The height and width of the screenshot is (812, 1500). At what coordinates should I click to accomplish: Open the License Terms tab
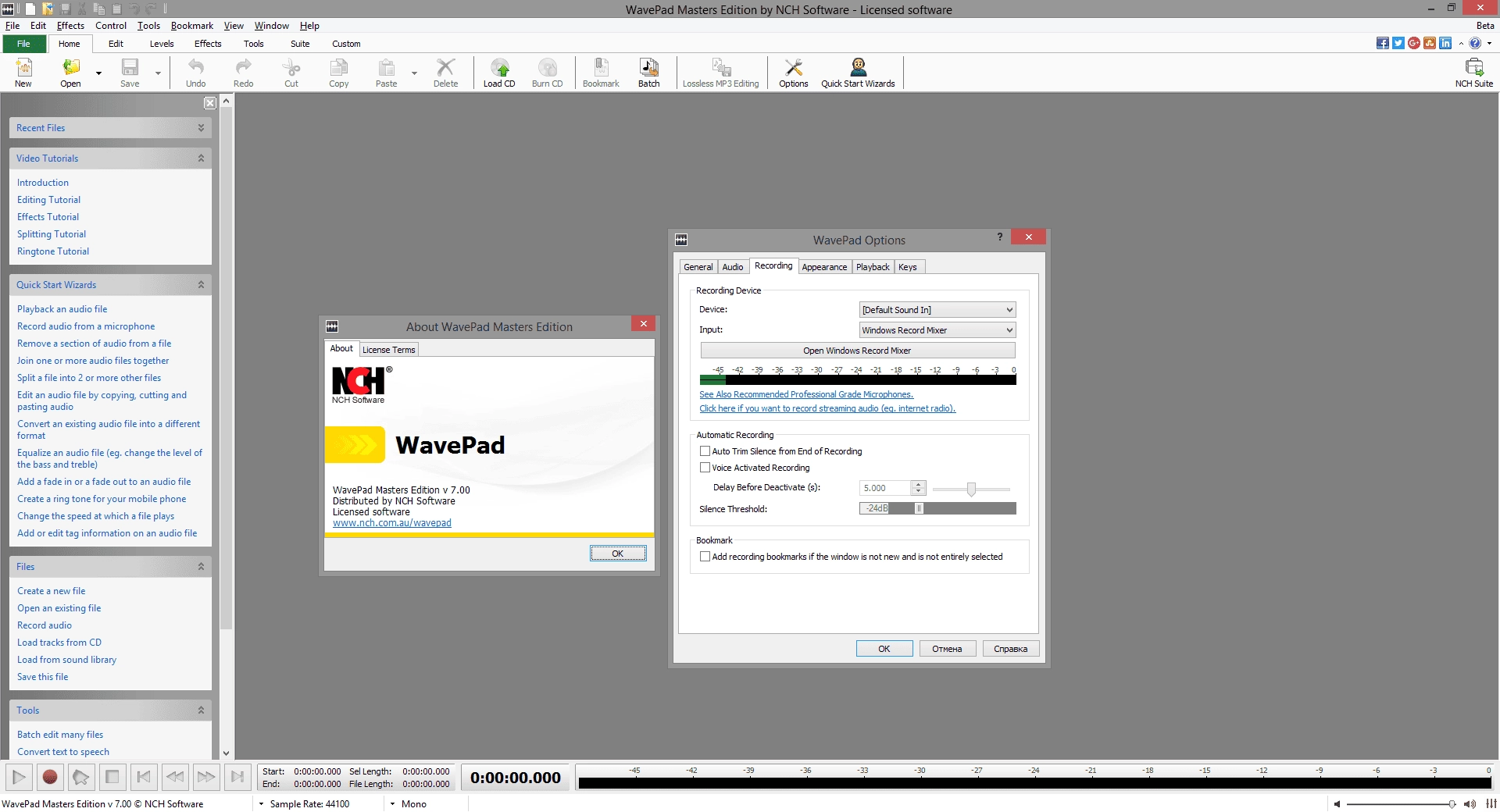click(x=389, y=350)
